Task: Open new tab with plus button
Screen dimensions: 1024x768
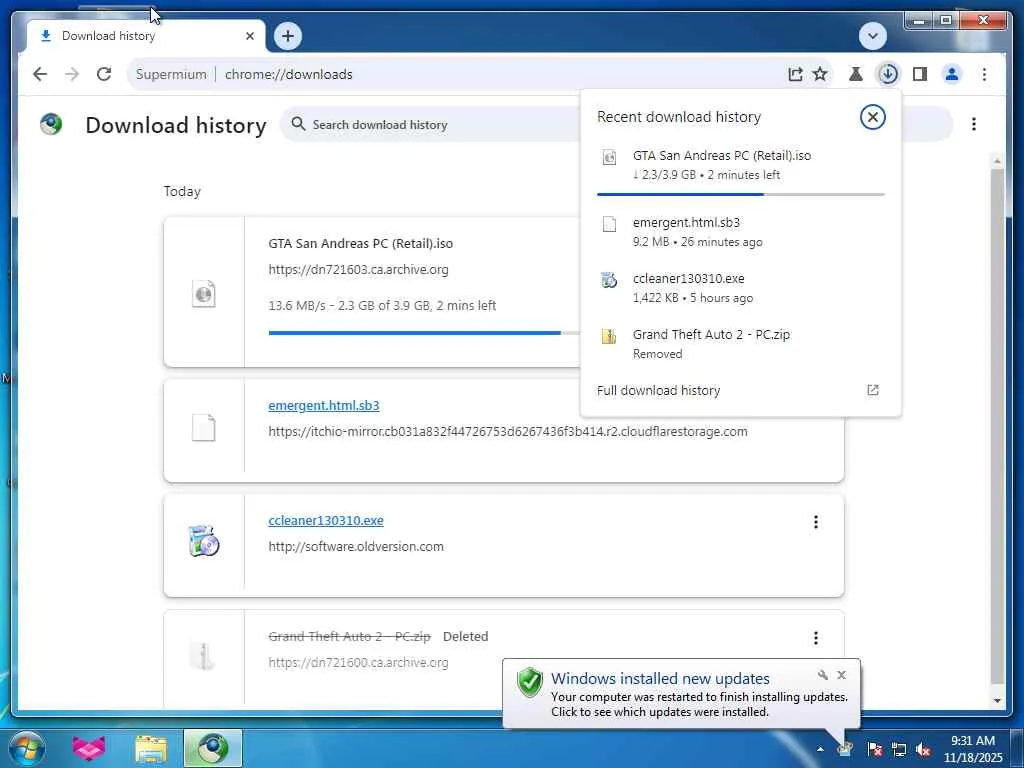Action: tap(287, 36)
